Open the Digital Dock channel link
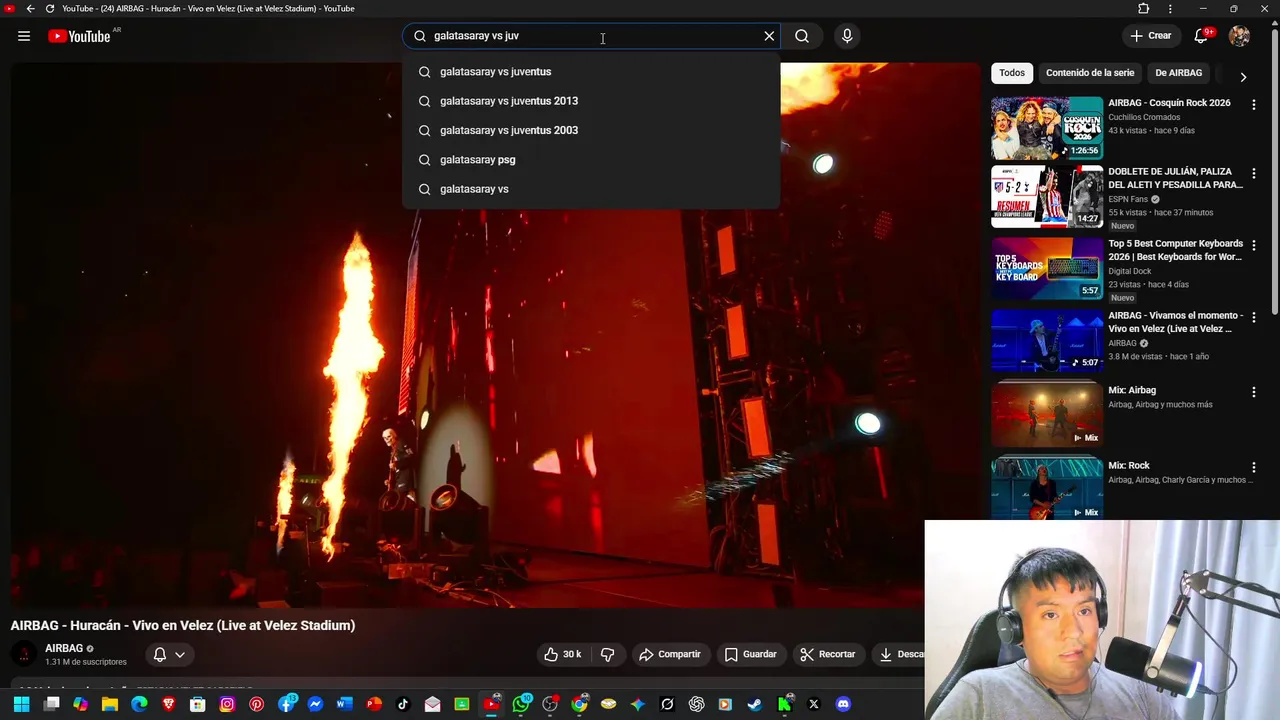The width and height of the screenshot is (1280, 720). (x=1130, y=271)
